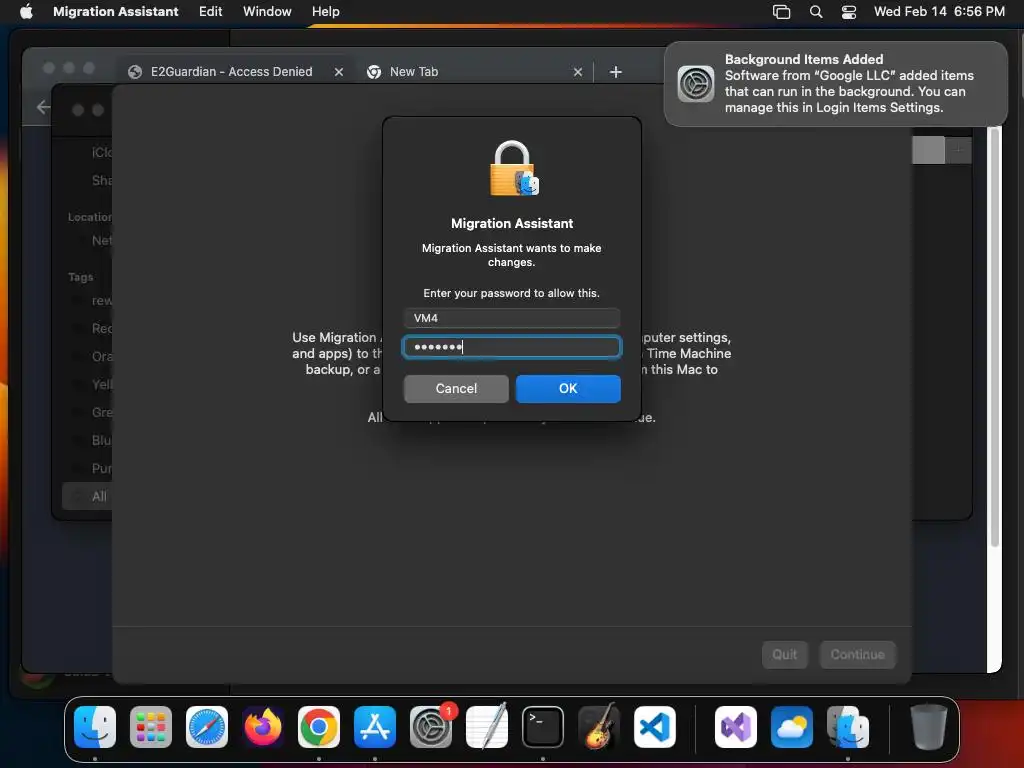Screen dimensions: 1024x768
Task: Click the date and time in menu bar
Action: coord(939,12)
